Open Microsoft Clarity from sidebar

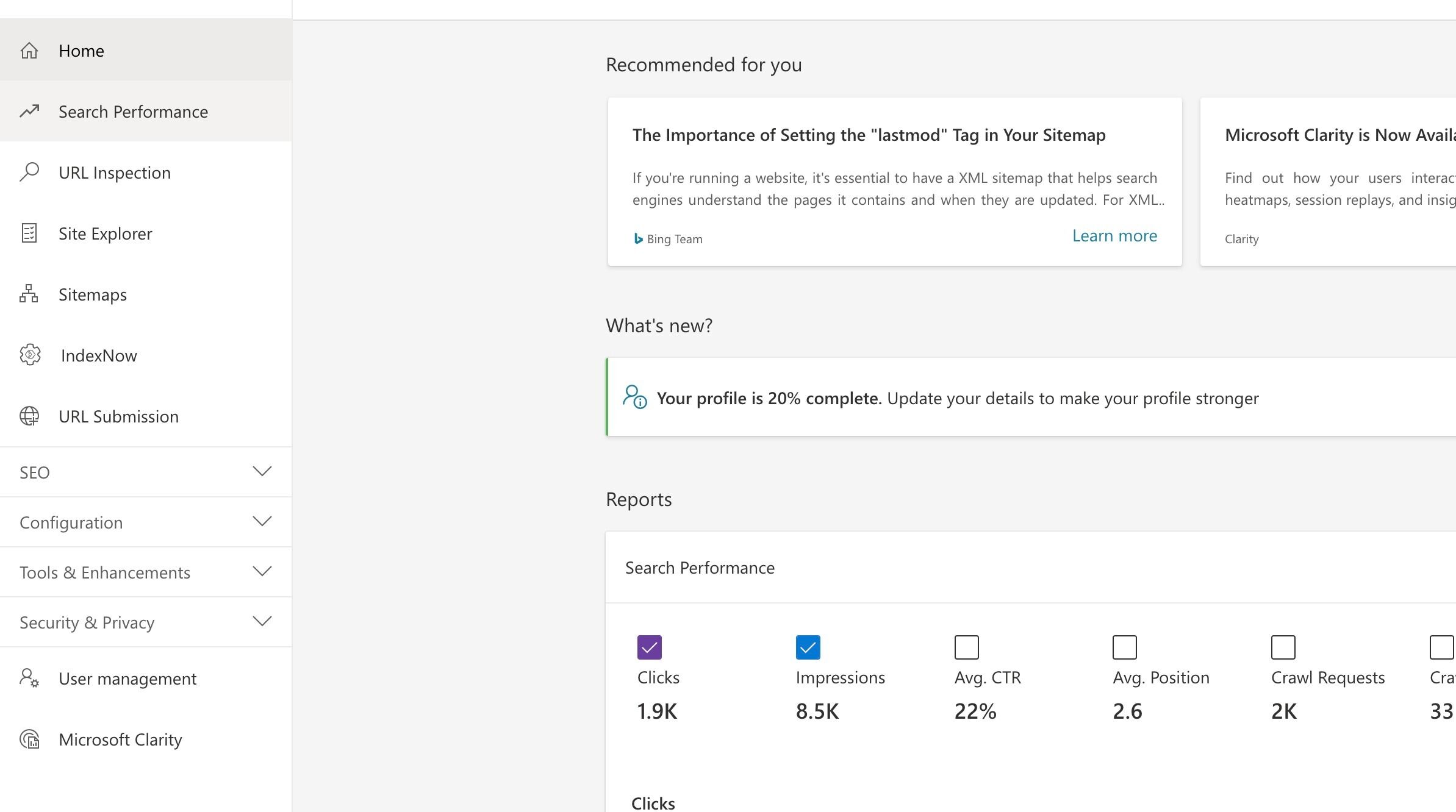point(146,739)
